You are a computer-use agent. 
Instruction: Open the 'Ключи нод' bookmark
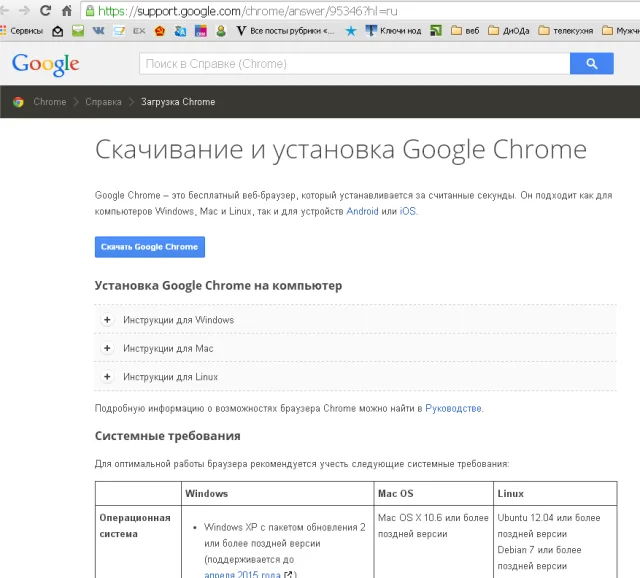click(x=393, y=31)
